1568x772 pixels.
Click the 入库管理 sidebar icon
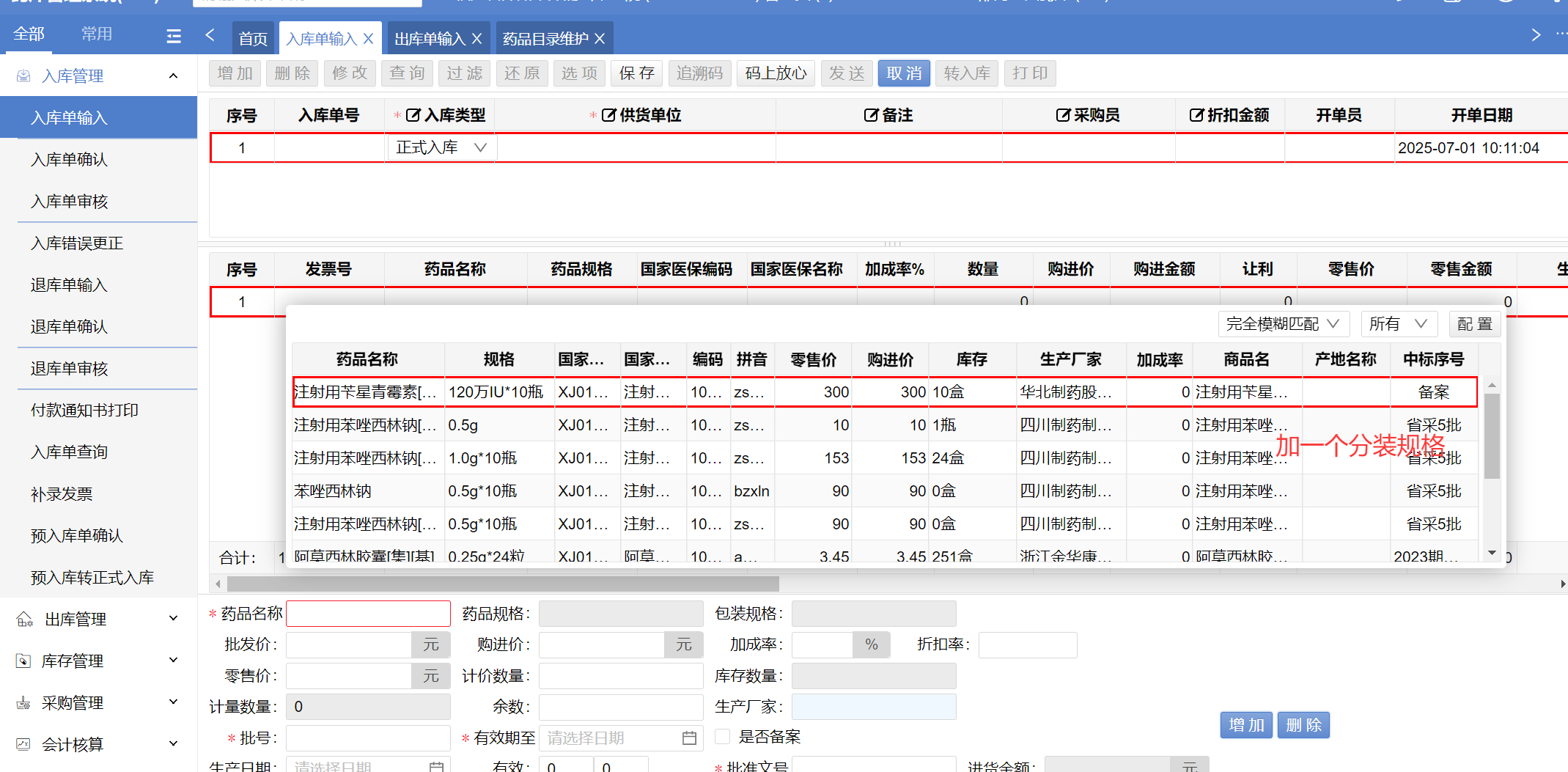click(x=23, y=76)
